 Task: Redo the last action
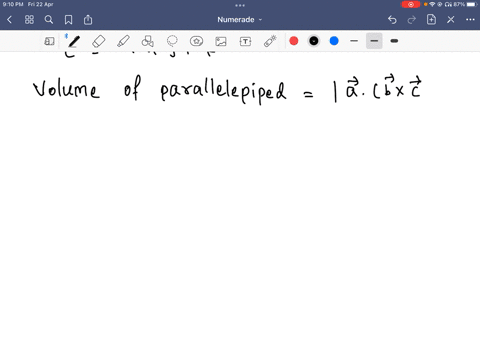pos(412,20)
